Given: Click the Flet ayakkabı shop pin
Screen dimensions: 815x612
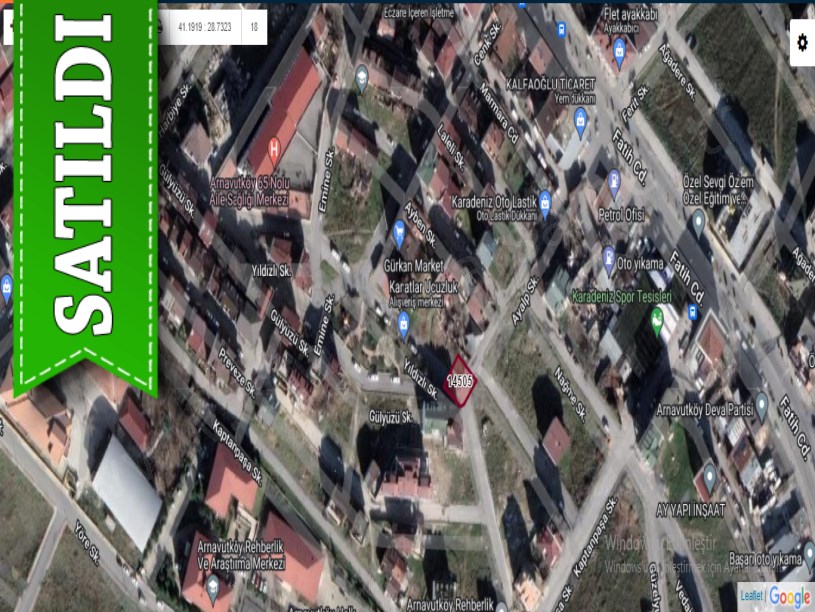Looking at the screenshot, I should click(x=619, y=50).
